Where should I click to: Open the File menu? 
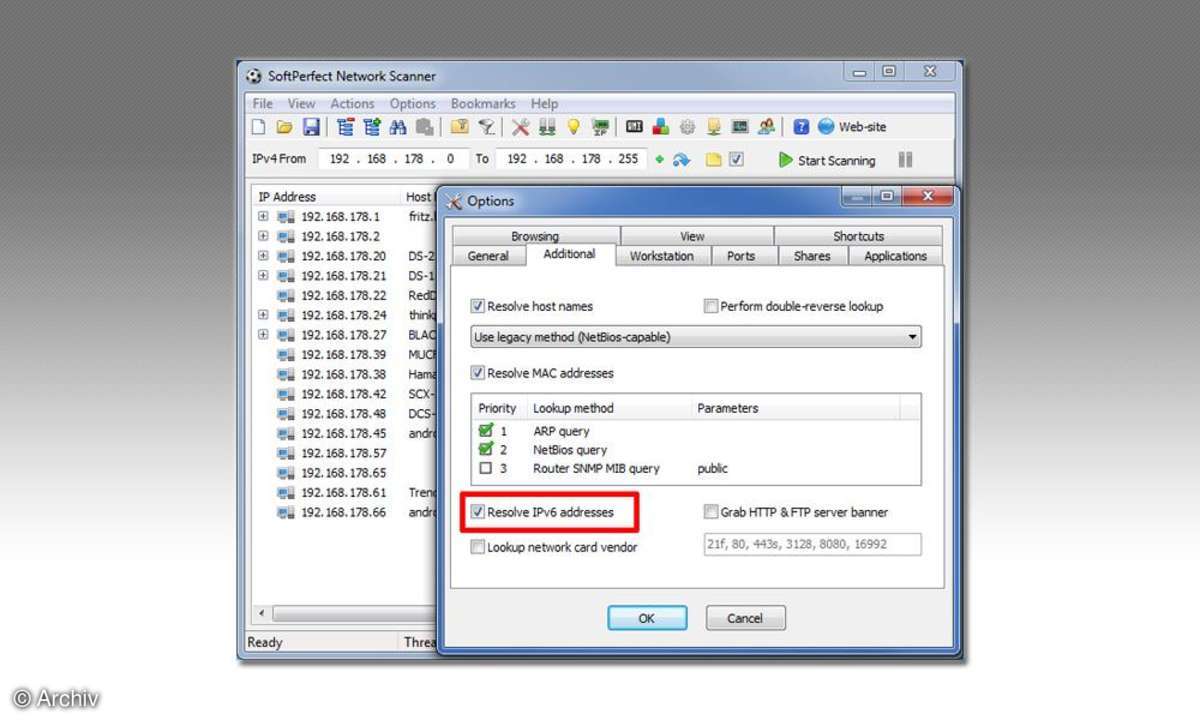tap(263, 103)
